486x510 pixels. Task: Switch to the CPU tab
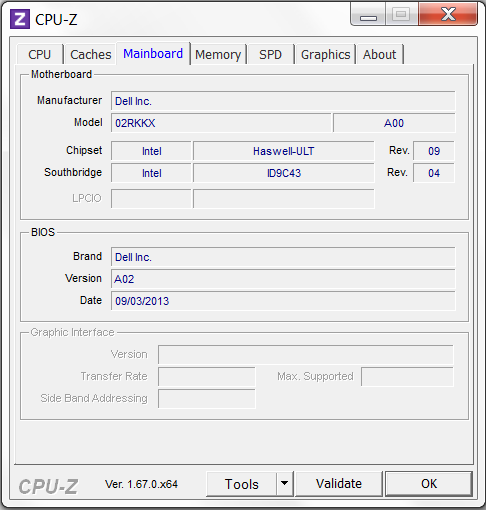click(40, 54)
